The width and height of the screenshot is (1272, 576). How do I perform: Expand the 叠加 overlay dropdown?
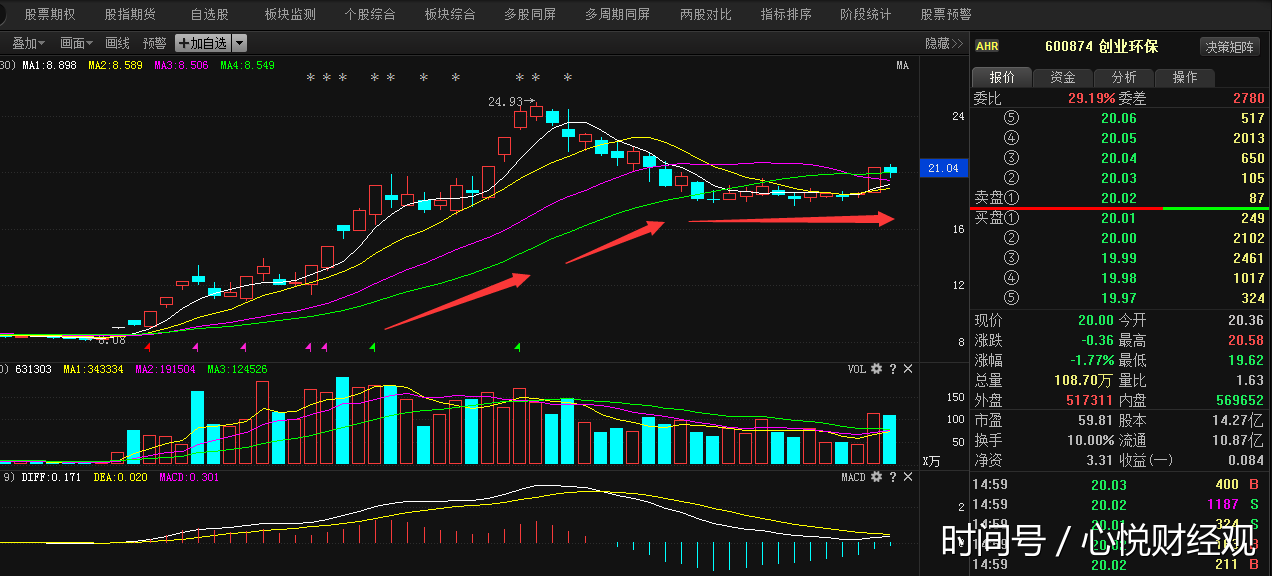(x=29, y=43)
